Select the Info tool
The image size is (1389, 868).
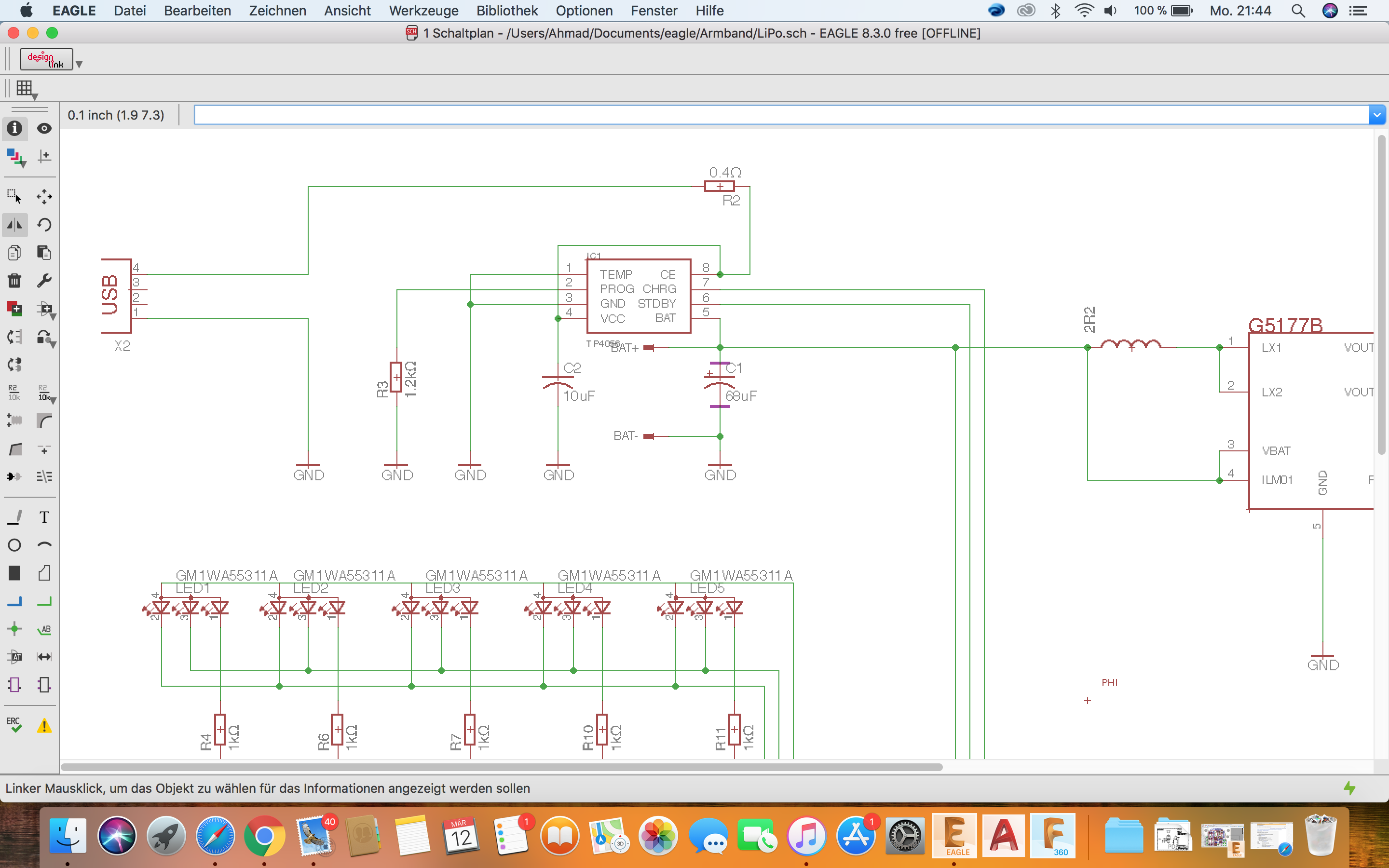15,129
